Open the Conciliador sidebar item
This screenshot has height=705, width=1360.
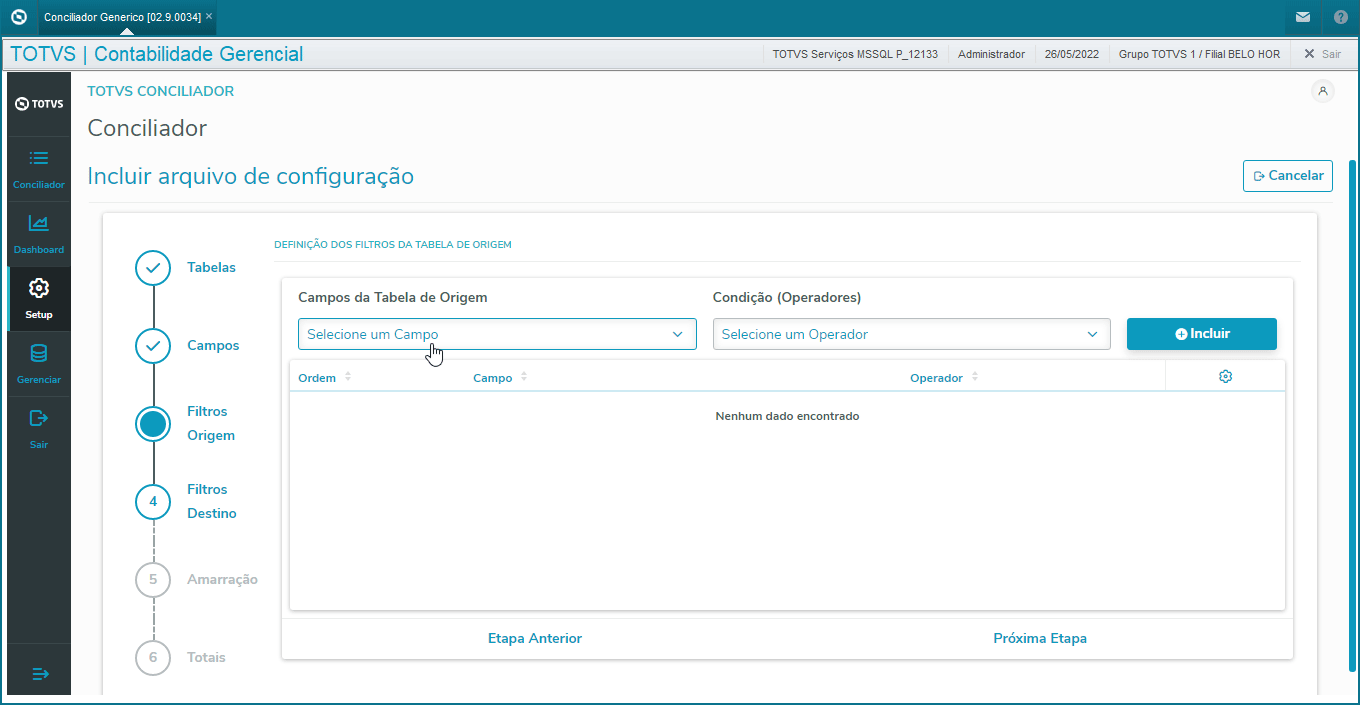coord(39,170)
